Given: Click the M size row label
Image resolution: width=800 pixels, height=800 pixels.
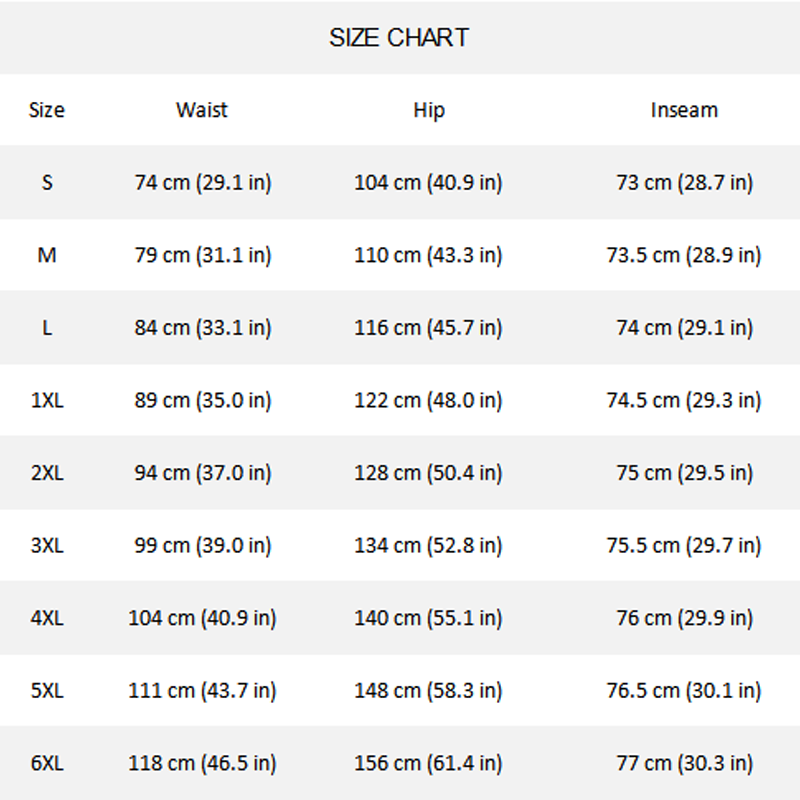Looking at the screenshot, I should pos(47,255).
